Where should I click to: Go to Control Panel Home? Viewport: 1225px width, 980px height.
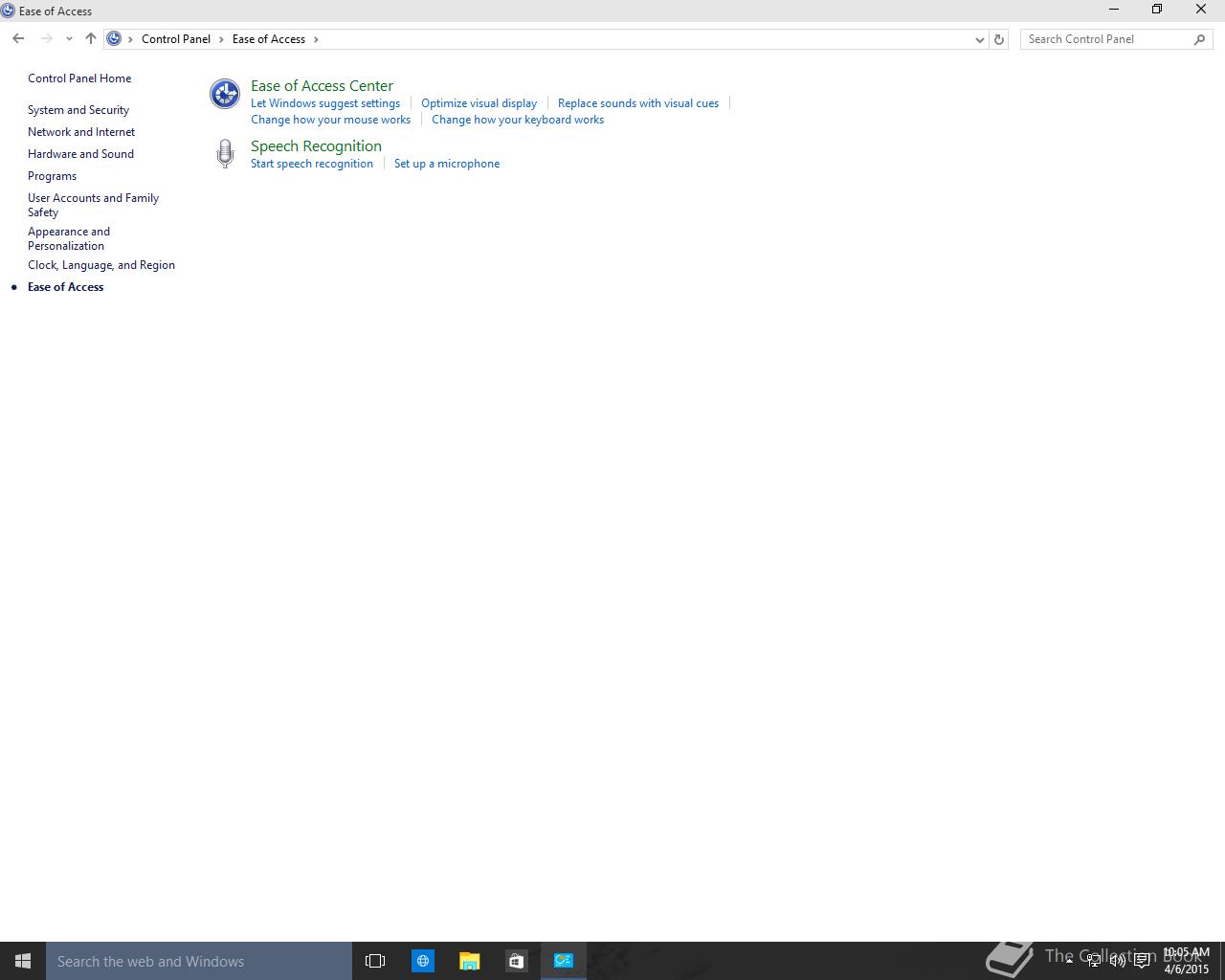pyautogui.click(x=79, y=78)
